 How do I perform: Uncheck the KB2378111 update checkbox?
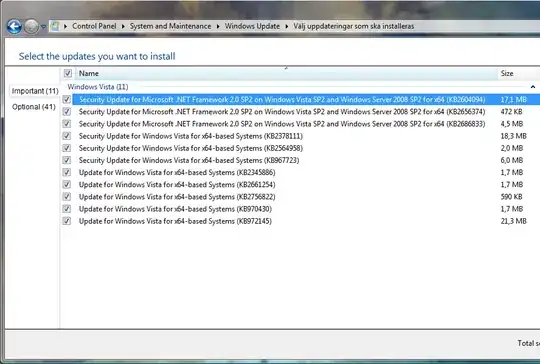(x=67, y=136)
